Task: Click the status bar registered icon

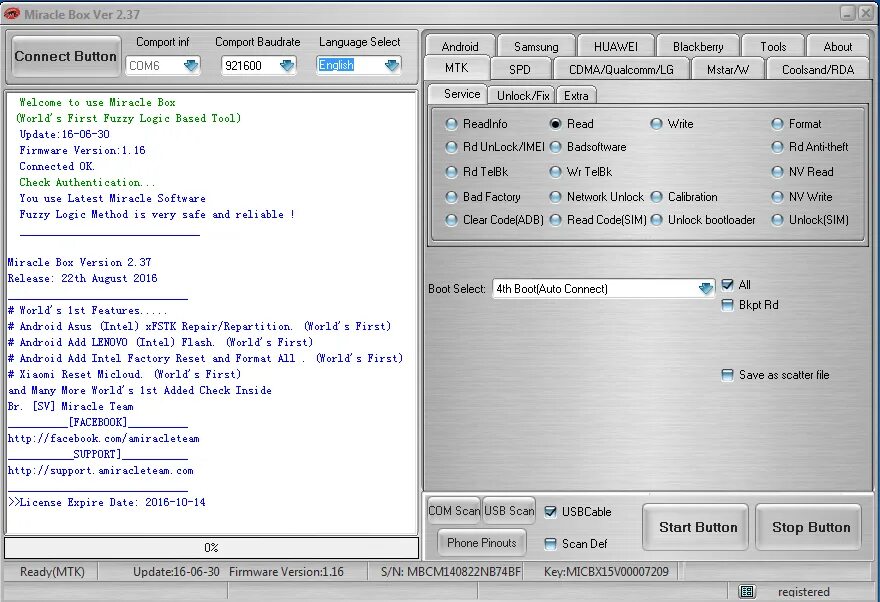Action: 746,591
